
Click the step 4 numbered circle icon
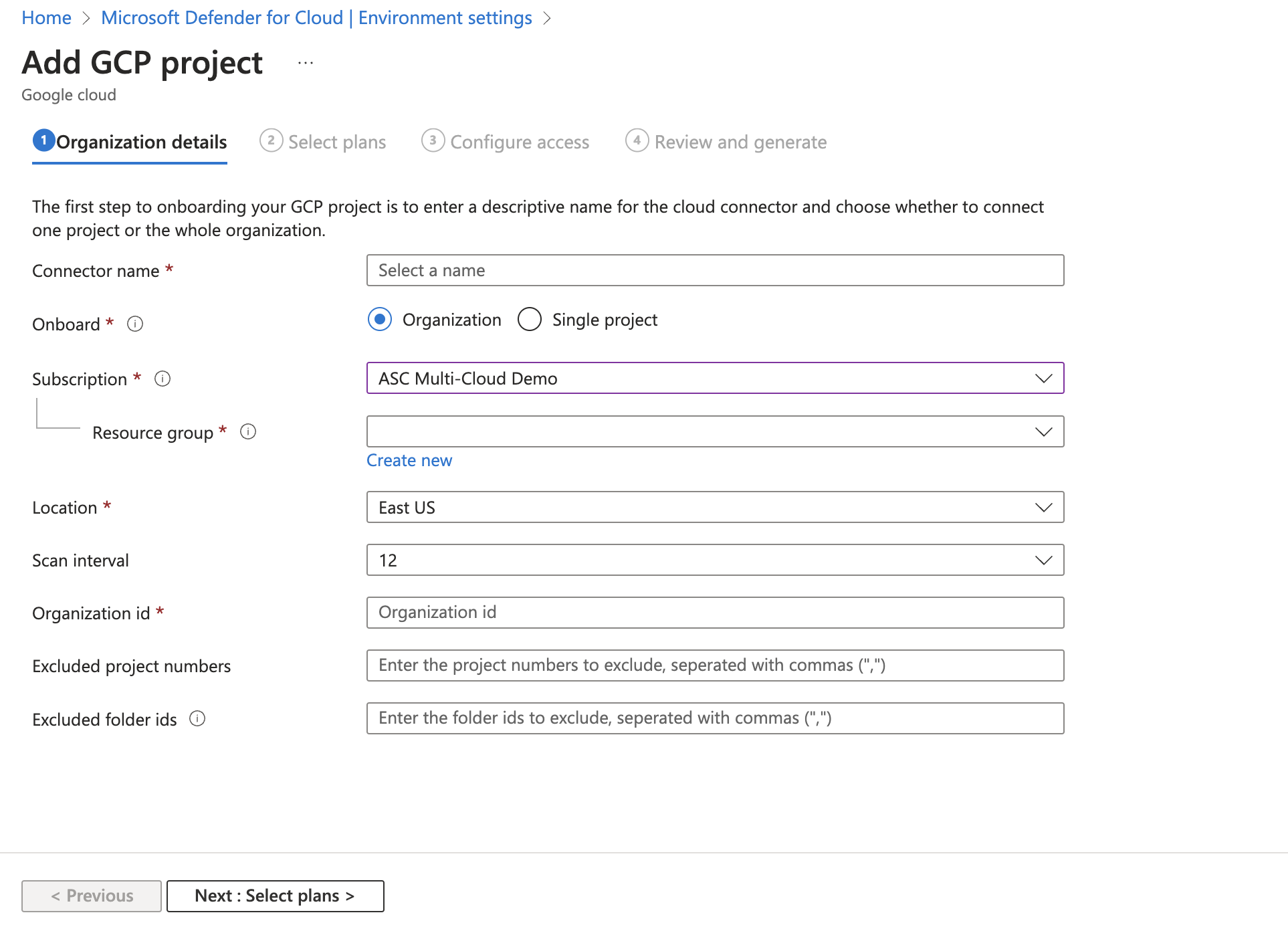(636, 141)
